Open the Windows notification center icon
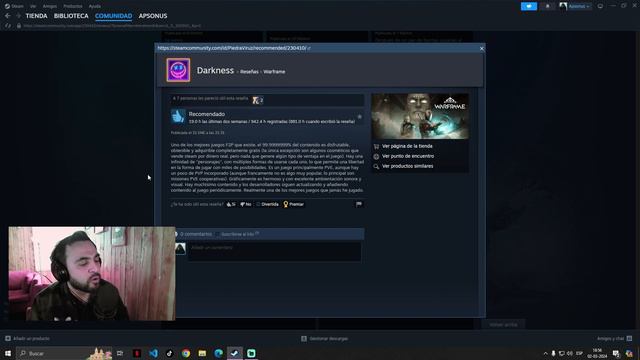 616,353
